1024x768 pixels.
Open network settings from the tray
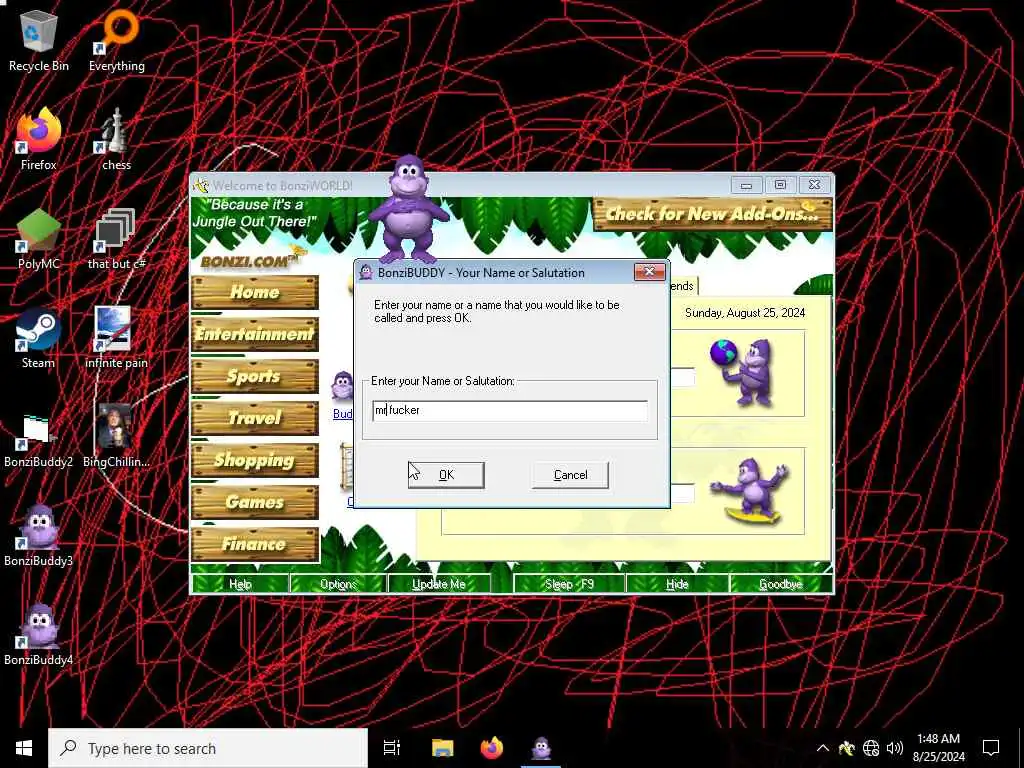[871, 748]
